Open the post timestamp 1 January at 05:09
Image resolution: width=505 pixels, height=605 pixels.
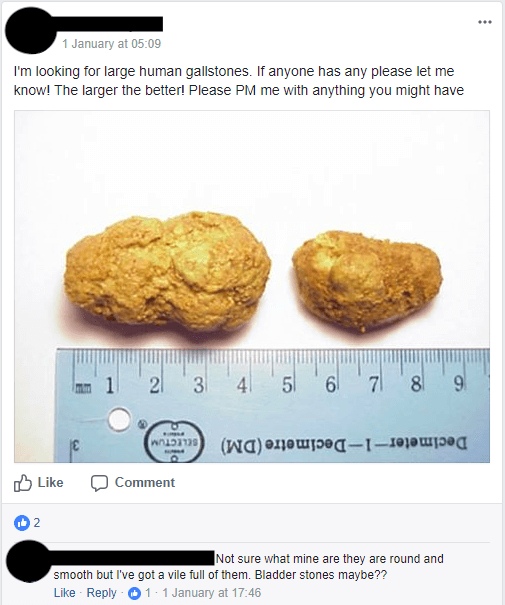tap(111, 44)
